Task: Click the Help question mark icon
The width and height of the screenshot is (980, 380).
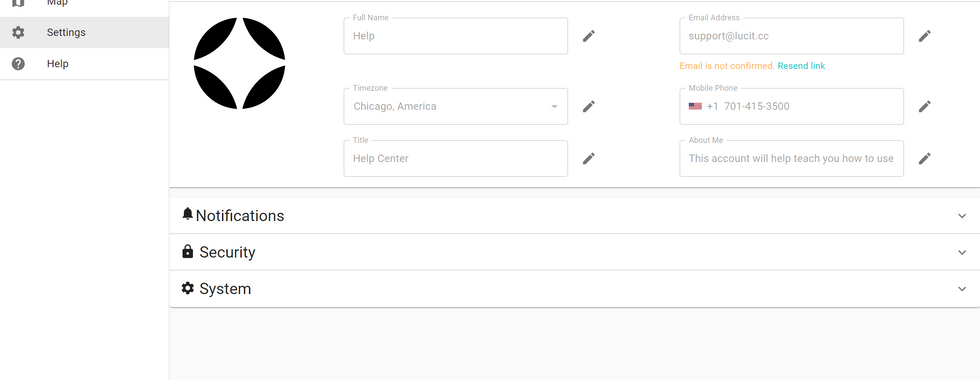Action: point(18,64)
